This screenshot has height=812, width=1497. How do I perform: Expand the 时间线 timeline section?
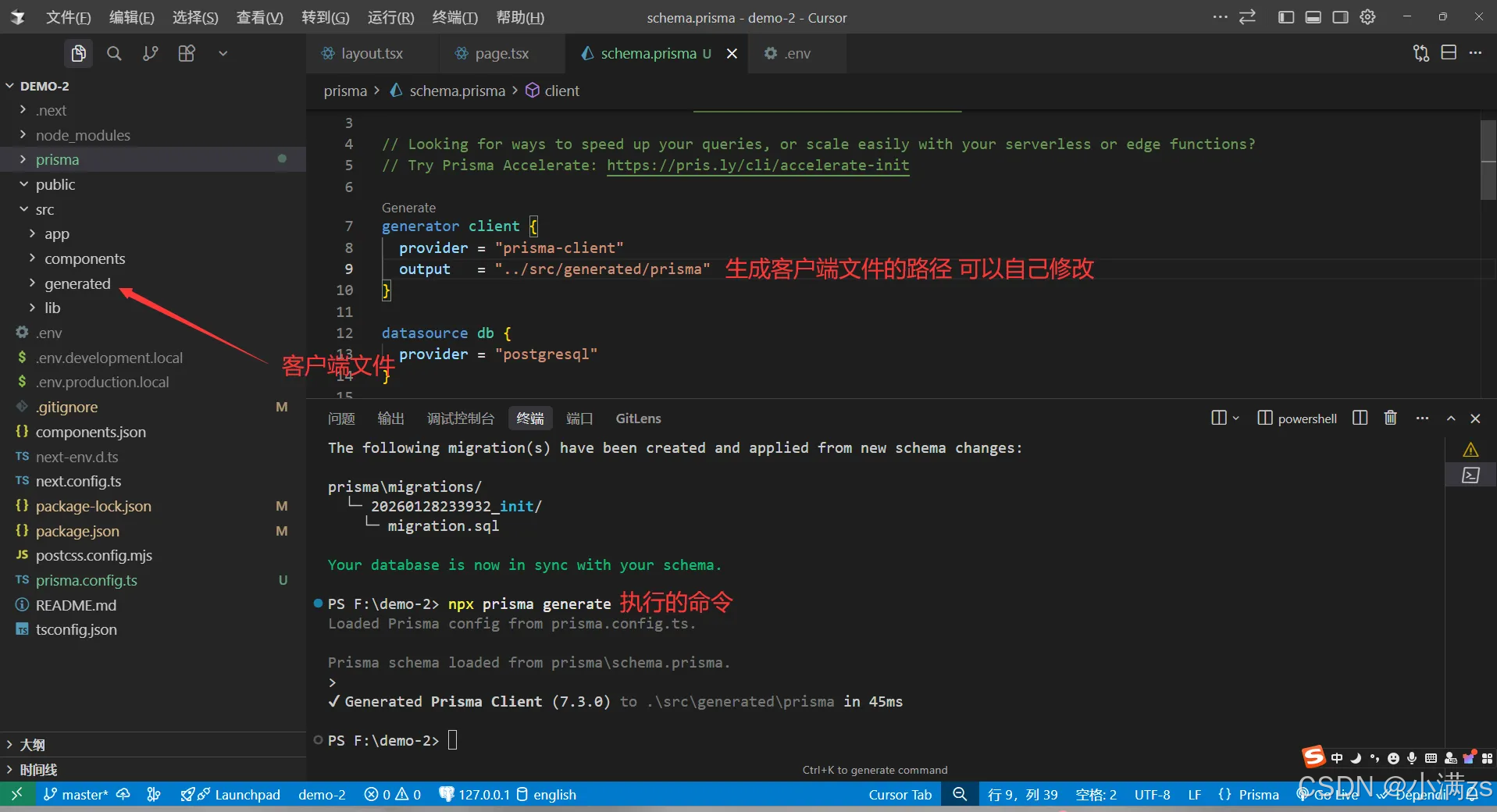(153, 770)
